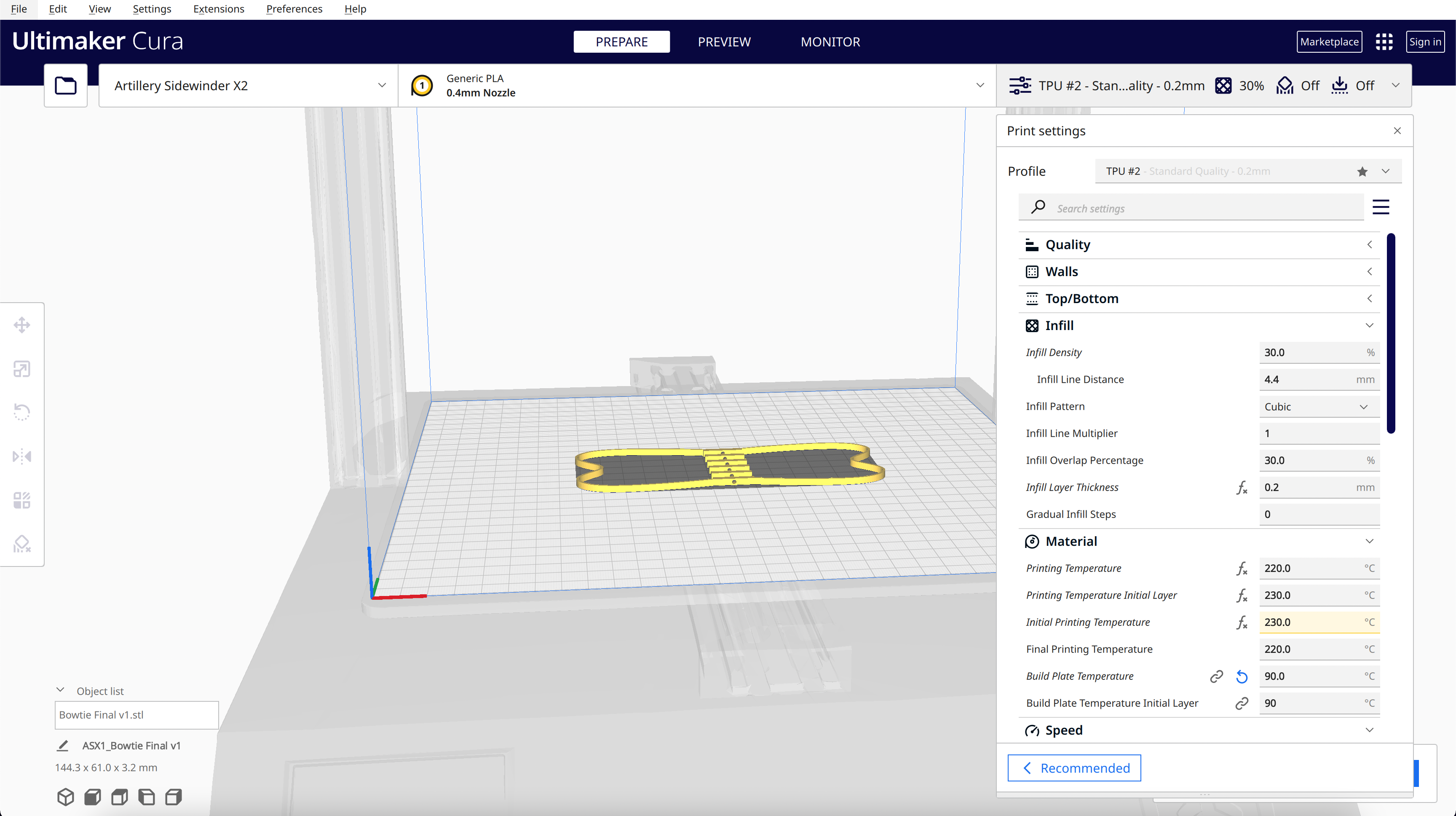The image size is (1456, 816).
Task: Click the Sign in button
Action: [1425, 41]
